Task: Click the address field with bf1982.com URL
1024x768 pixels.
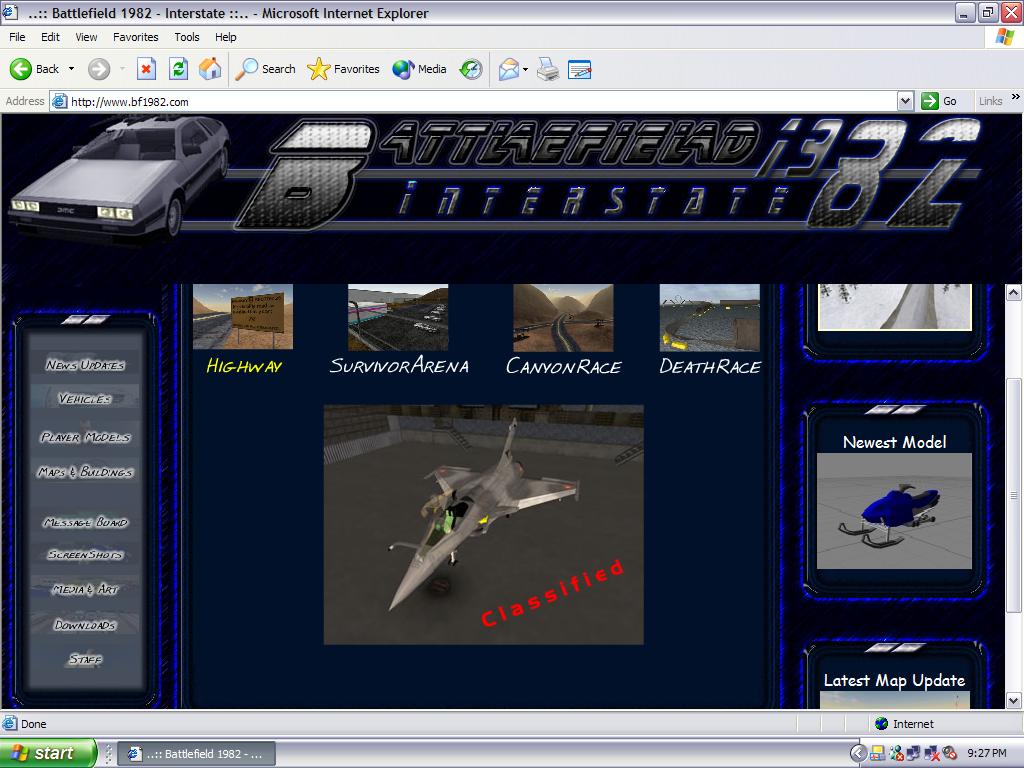Action: (482, 101)
